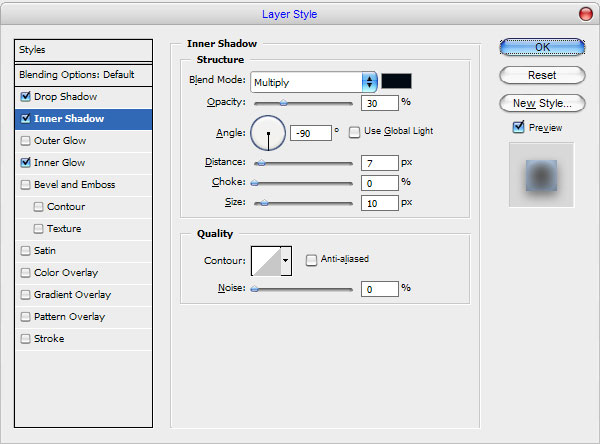This screenshot has width=600, height=444.
Task: Select the Styles entry in list
Action: pyautogui.click(x=83, y=50)
